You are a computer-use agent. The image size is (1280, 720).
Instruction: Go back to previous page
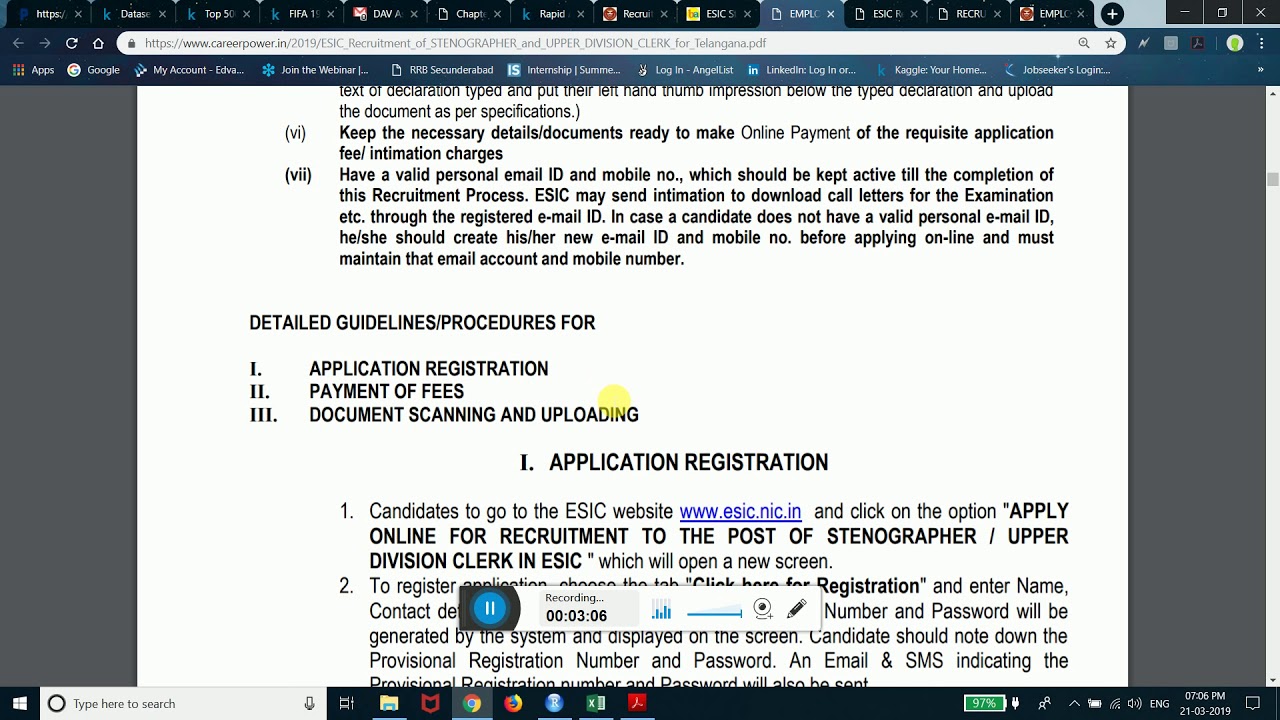pyautogui.click(x=18, y=43)
